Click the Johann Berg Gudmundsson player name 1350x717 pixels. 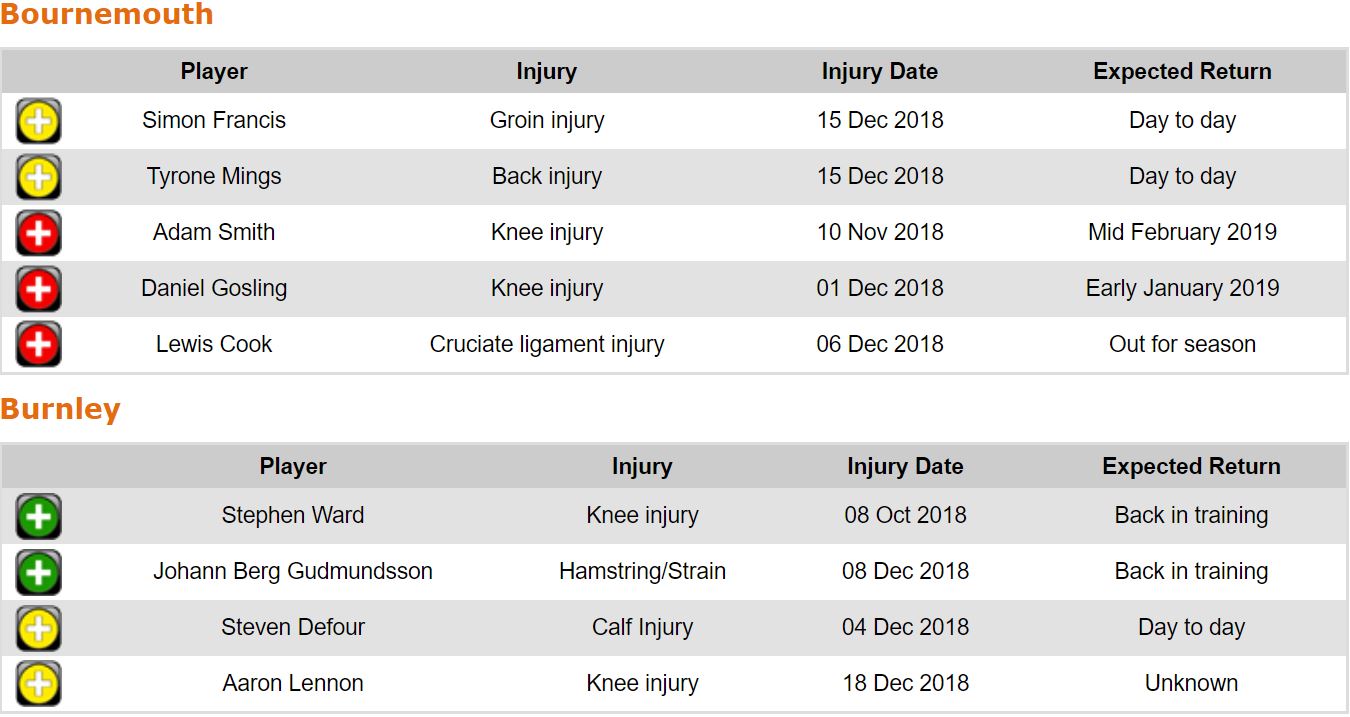[293, 572]
